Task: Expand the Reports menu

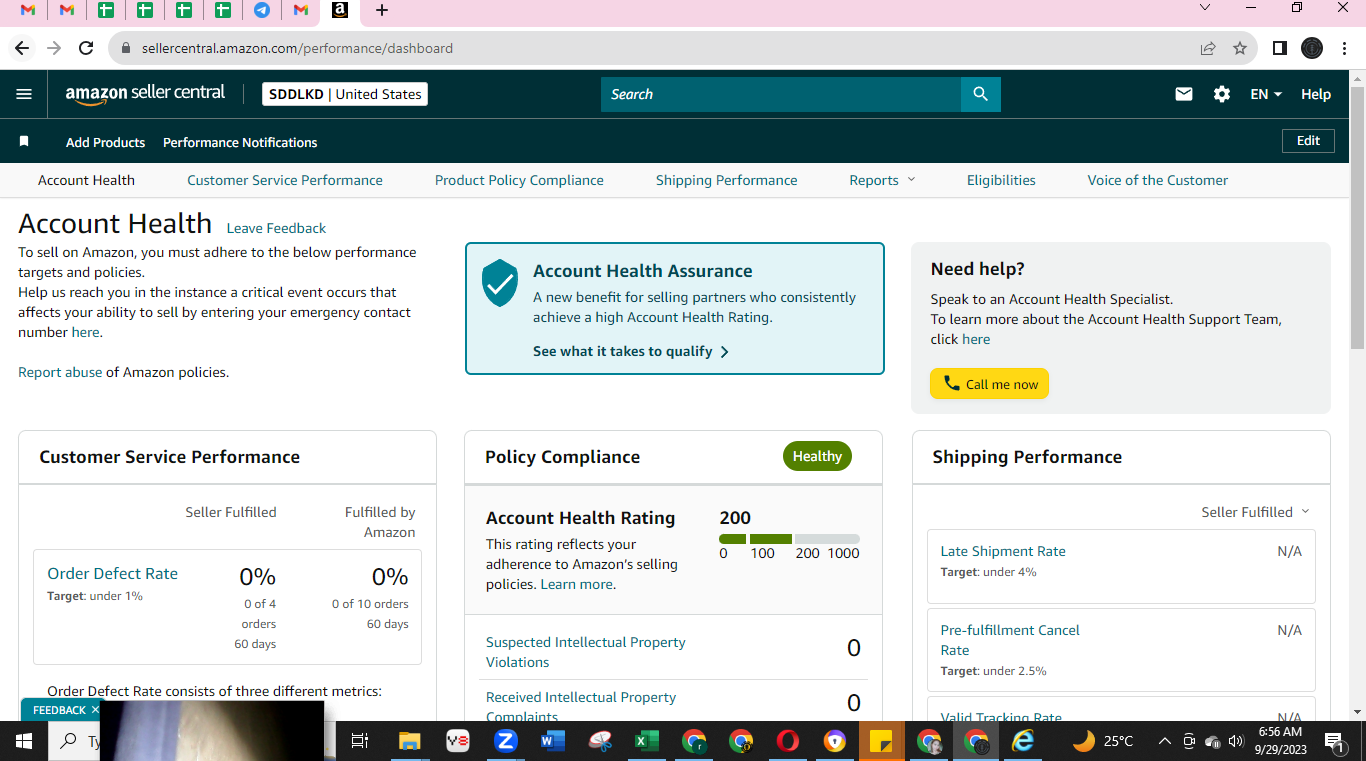Action: tap(882, 180)
